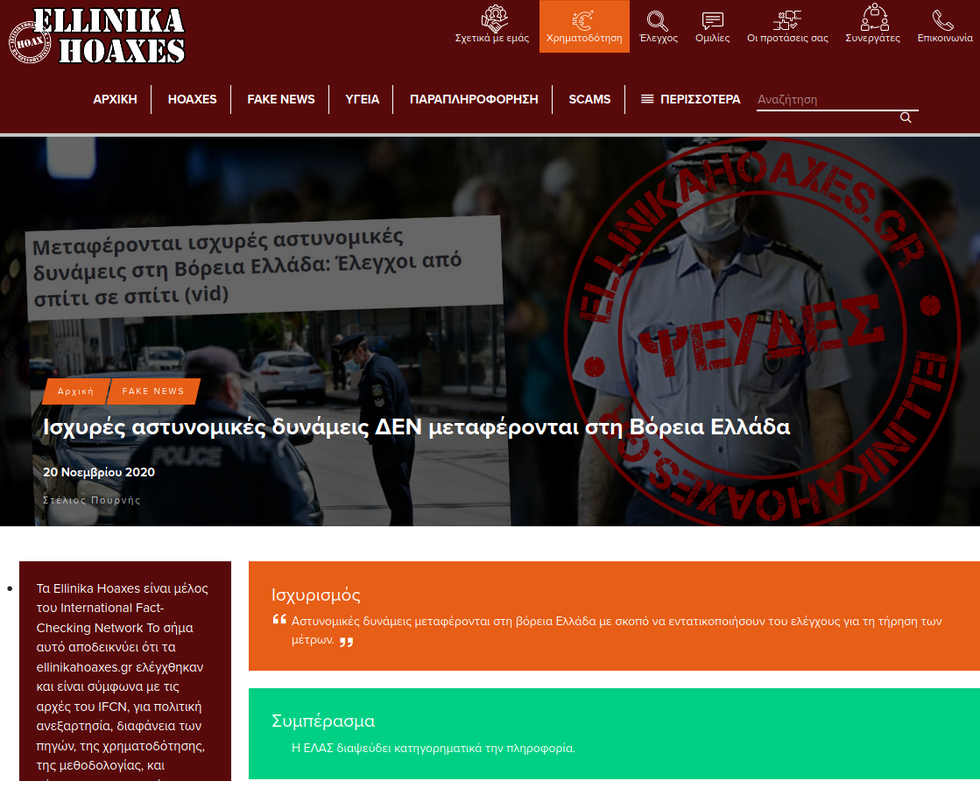Click the Επικοινωνία phone icon
This screenshot has width=980, height=793.
click(x=943, y=20)
